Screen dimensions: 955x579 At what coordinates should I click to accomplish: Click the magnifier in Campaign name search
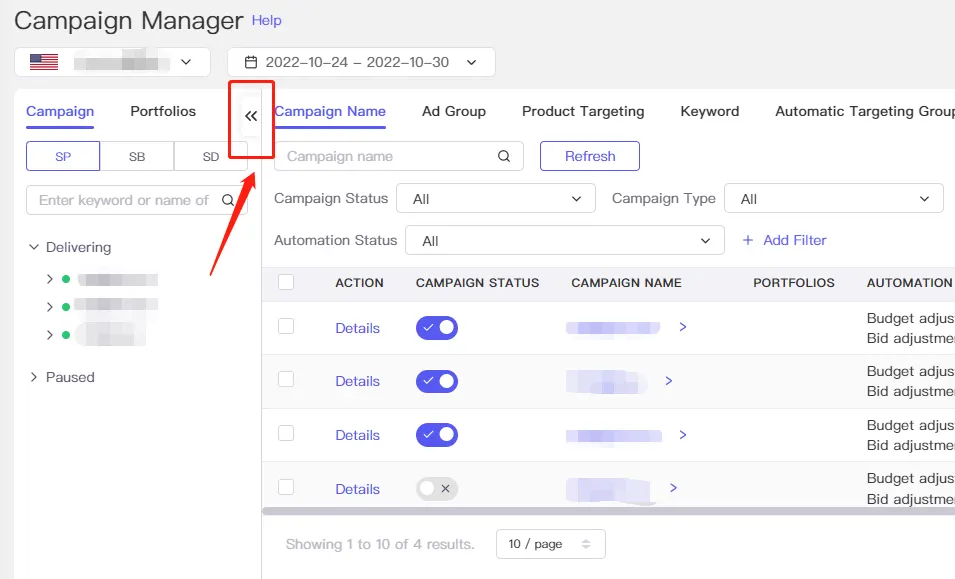[x=506, y=156]
